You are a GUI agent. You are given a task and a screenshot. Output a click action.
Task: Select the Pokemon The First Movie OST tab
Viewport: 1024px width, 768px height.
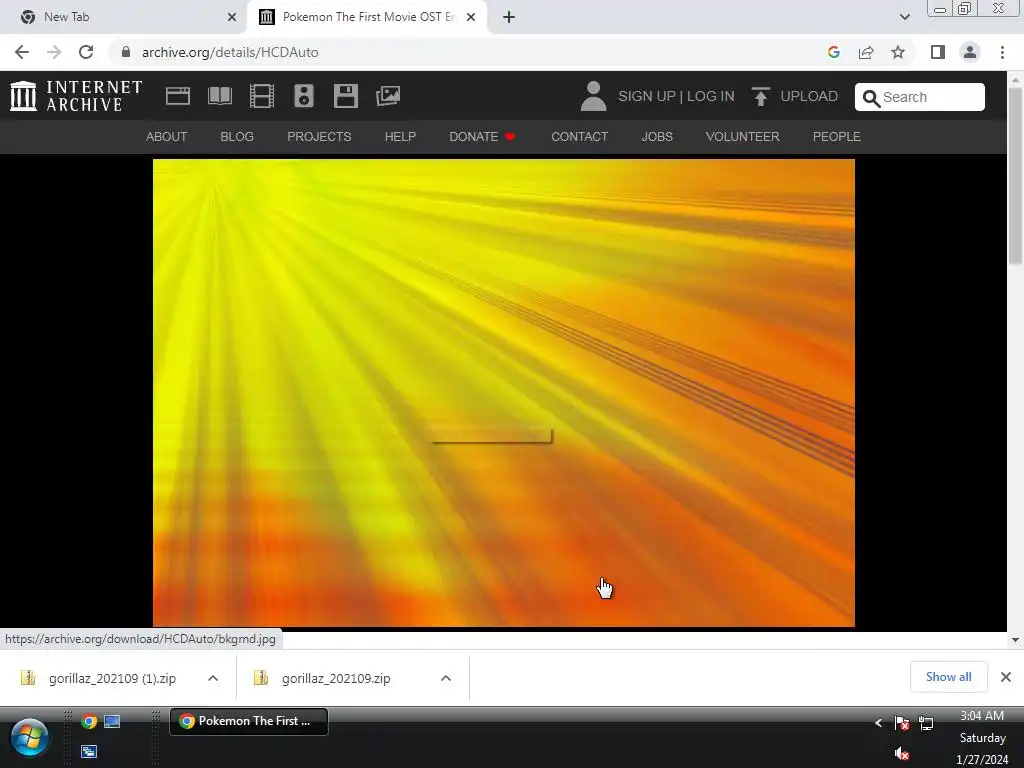click(366, 17)
